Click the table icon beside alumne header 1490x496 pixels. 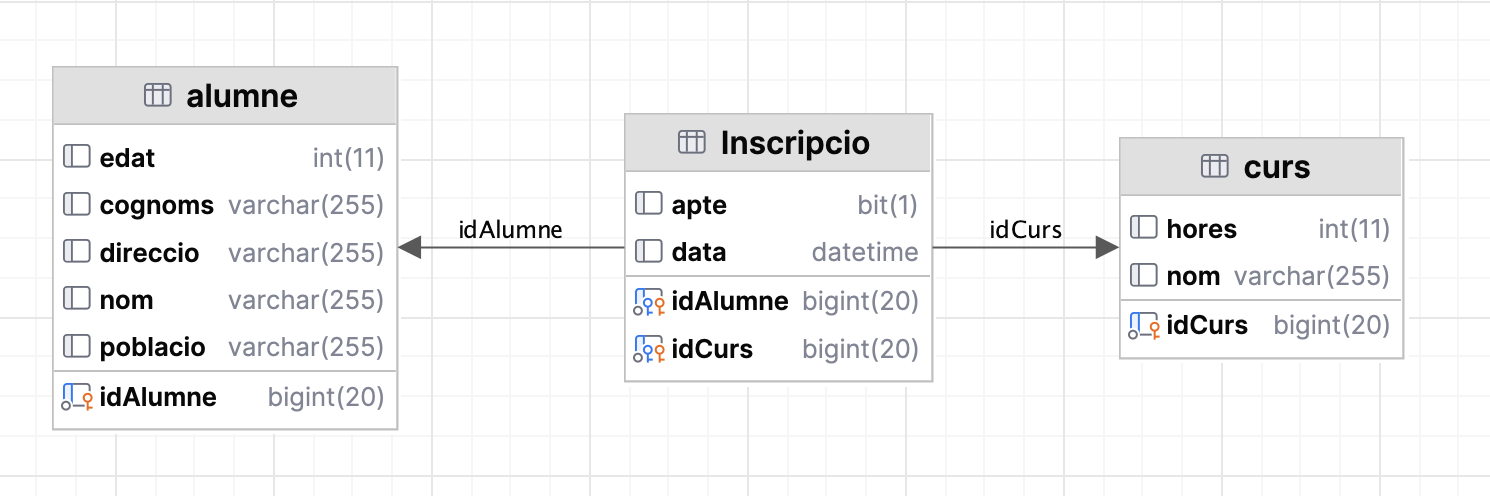coord(158,96)
